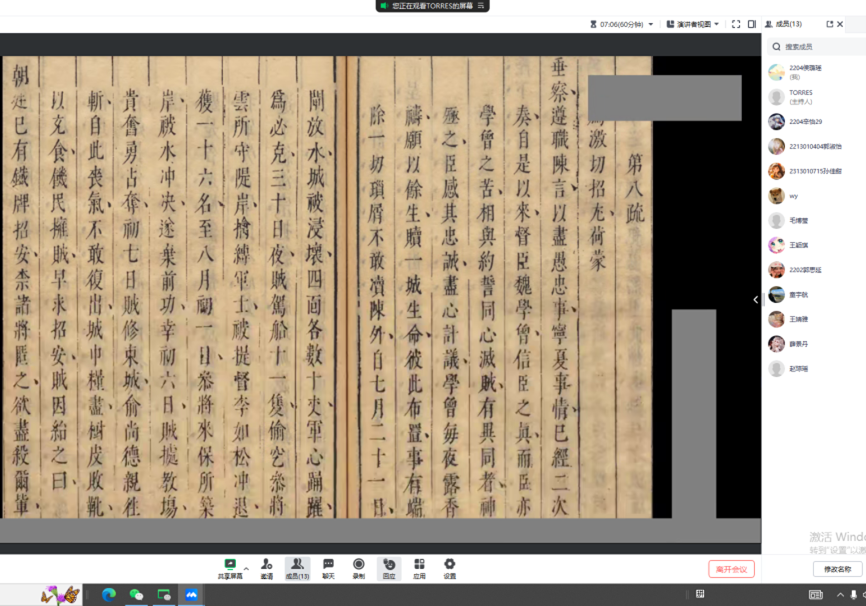
Task: Open the Apps (应用) icon
Action: [419, 567]
